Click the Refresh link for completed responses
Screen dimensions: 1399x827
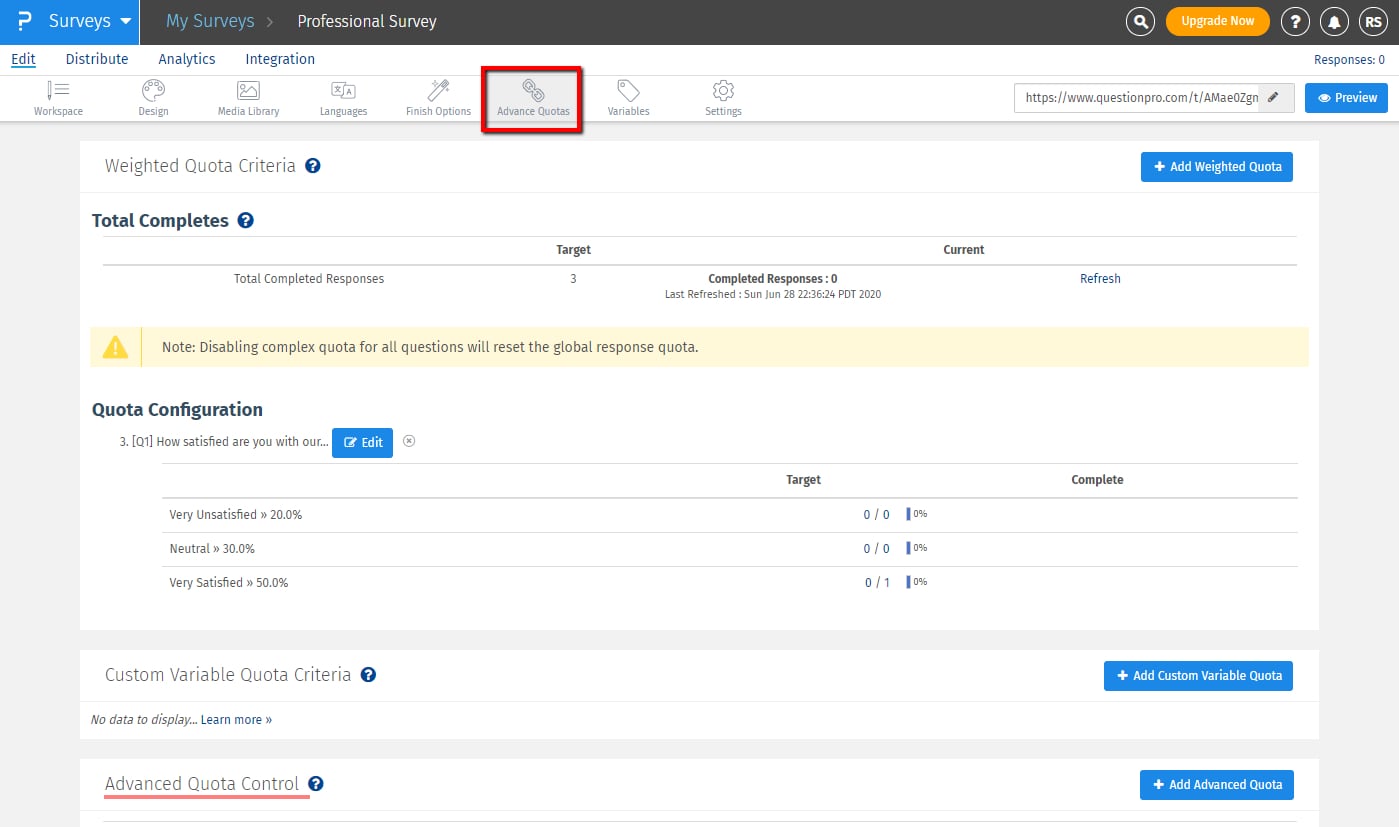click(x=1100, y=279)
